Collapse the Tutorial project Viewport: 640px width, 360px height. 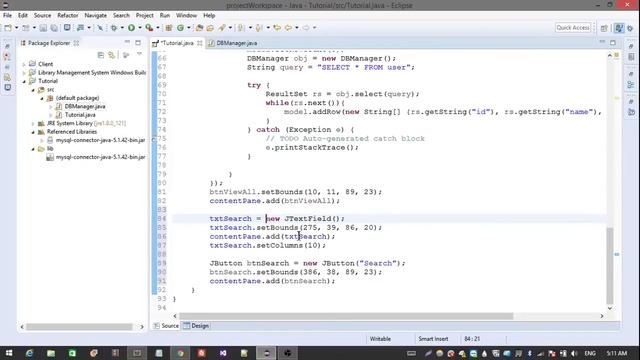24,81
